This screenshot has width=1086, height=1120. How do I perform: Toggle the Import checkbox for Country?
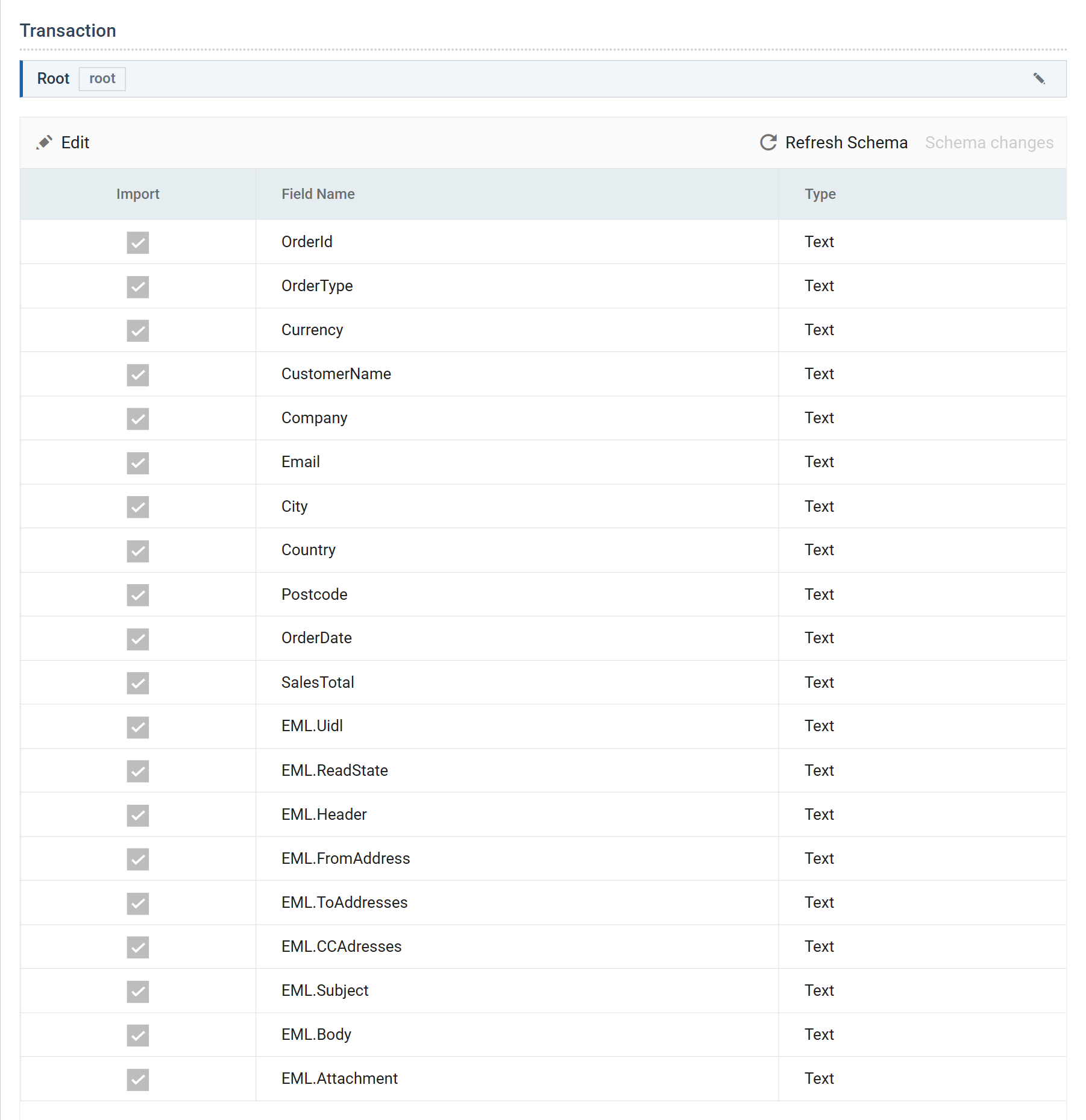tap(138, 550)
